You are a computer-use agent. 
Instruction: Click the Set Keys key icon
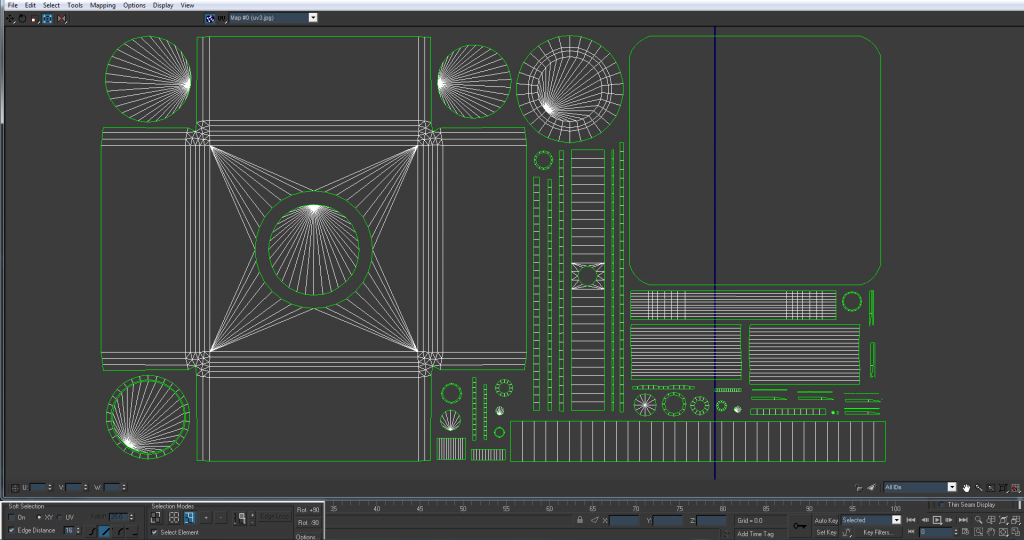799,525
